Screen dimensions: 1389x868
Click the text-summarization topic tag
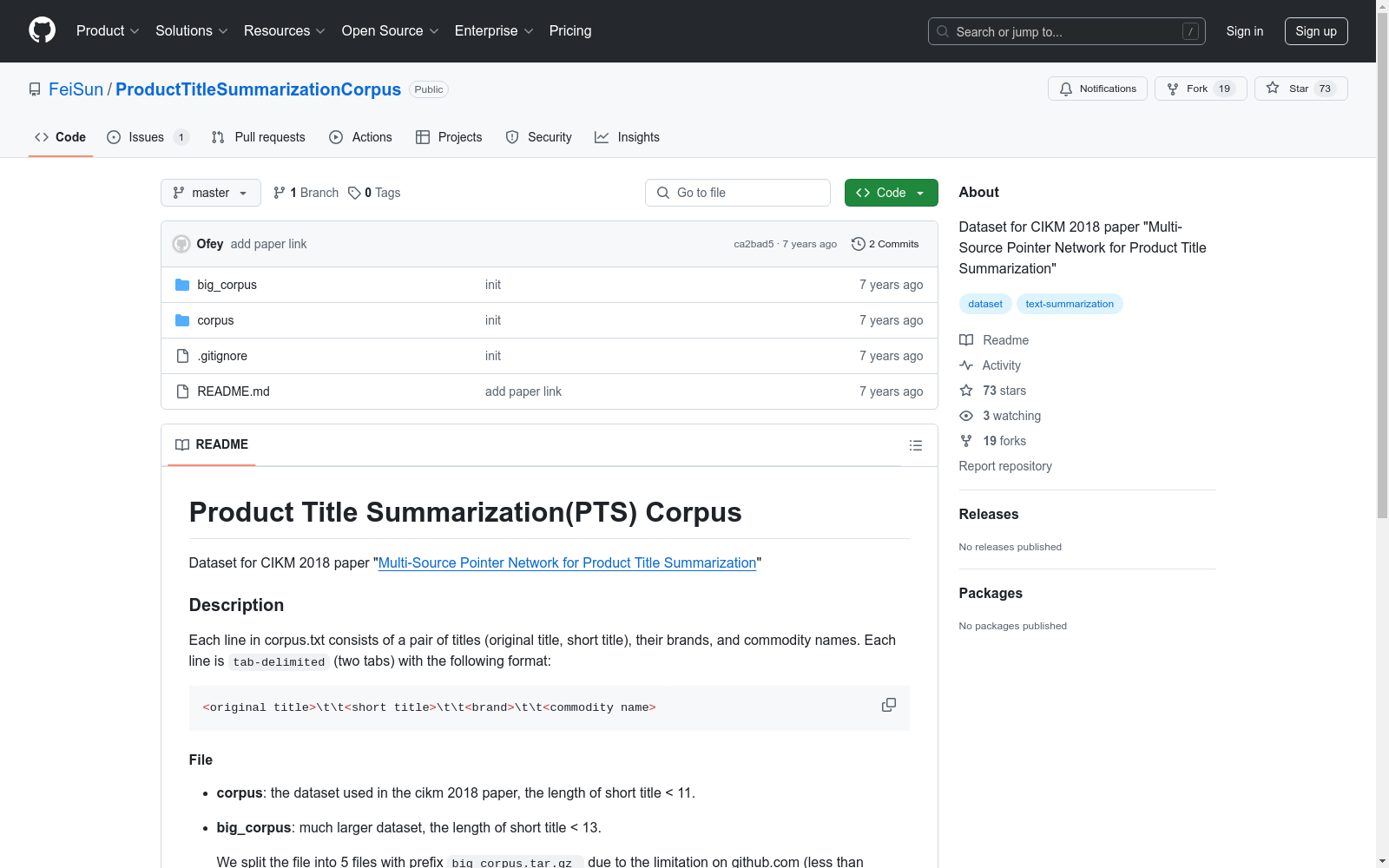1070,304
